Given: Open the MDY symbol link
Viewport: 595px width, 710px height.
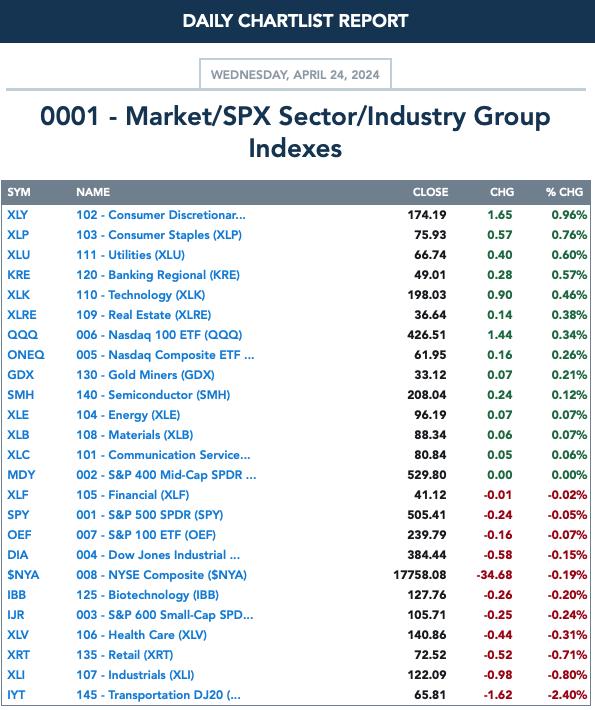Looking at the screenshot, I should tap(21, 475).
